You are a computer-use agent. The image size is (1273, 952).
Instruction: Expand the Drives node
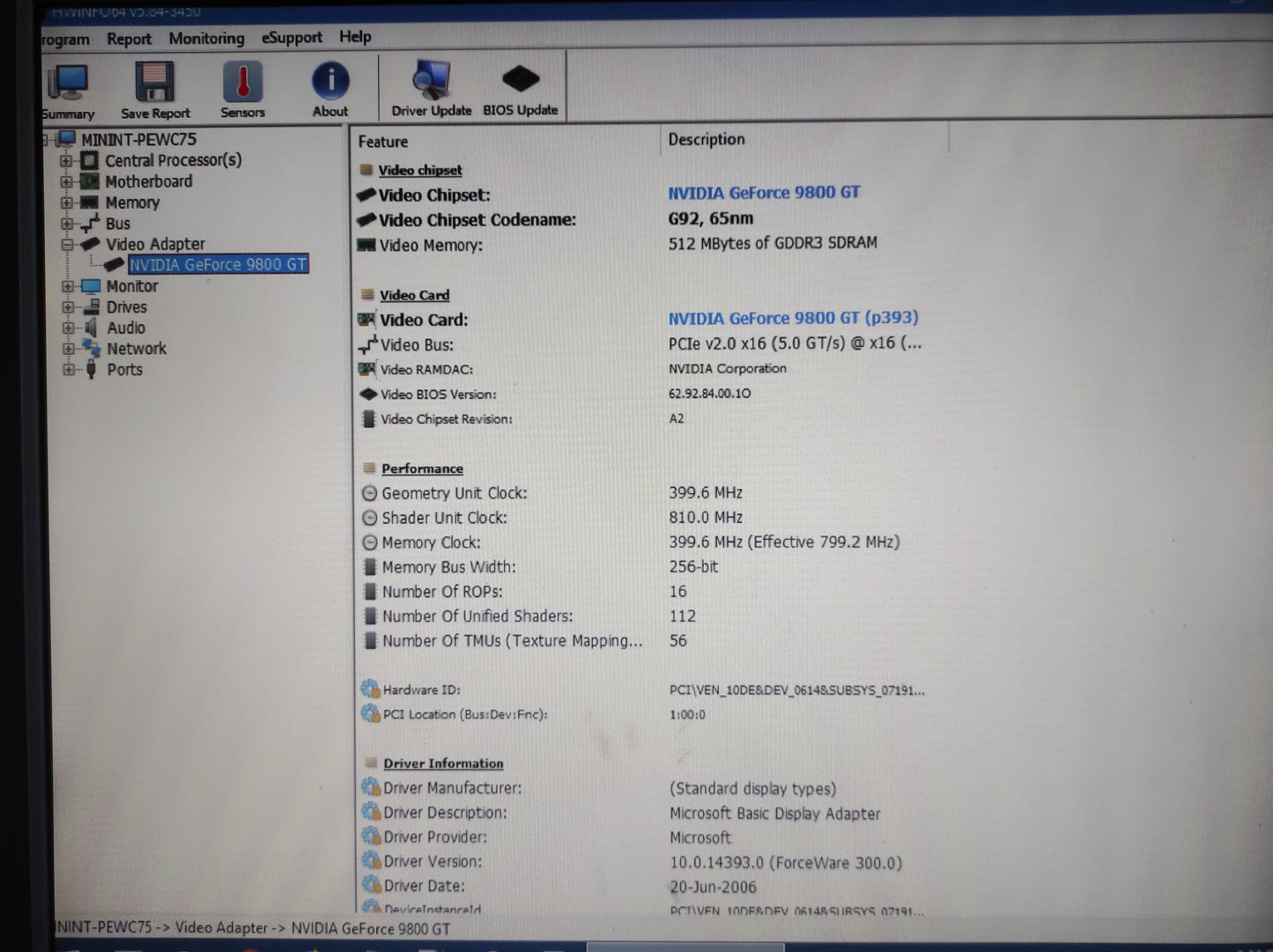[x=70, y=306]
